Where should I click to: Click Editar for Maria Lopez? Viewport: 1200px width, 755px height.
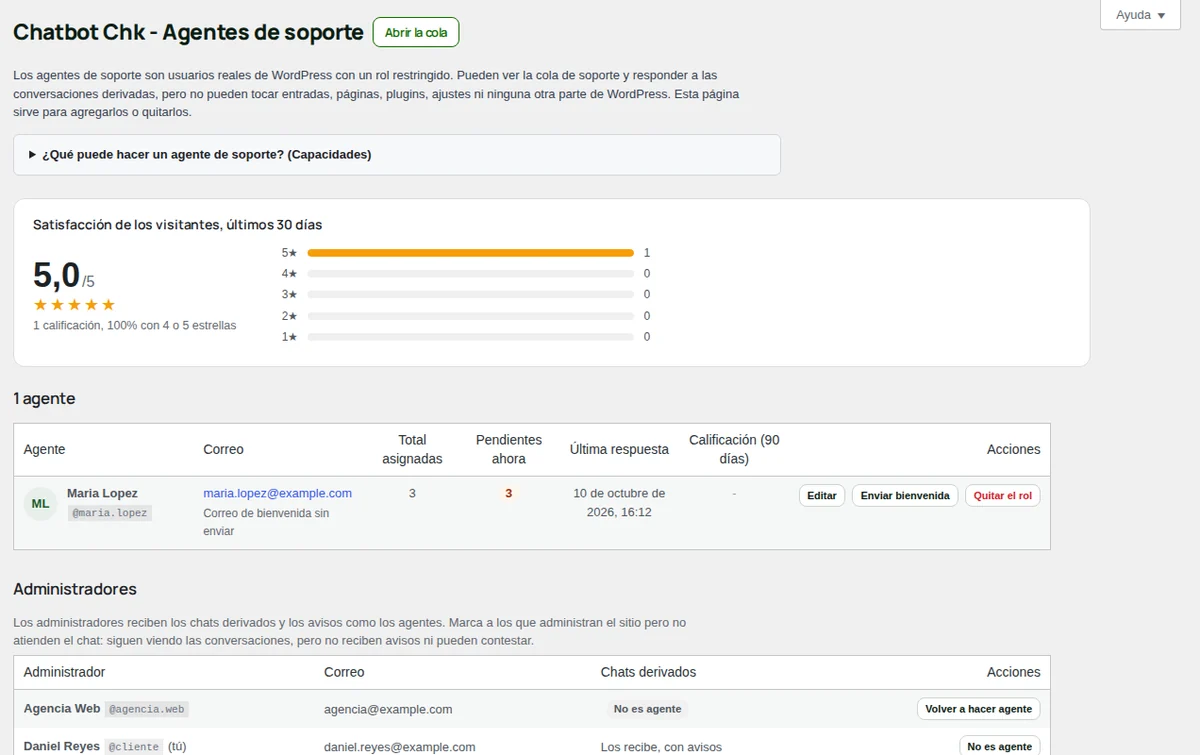(x=822, y=495)
